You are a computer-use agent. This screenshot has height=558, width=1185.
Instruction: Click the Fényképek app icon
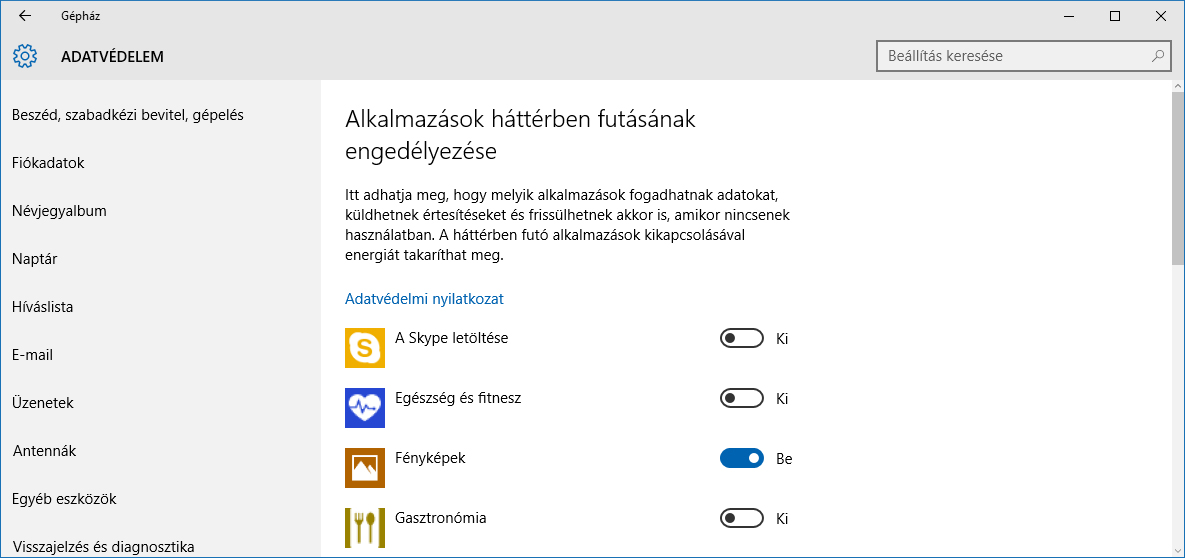pyautogui.click(x=365, y=468)
